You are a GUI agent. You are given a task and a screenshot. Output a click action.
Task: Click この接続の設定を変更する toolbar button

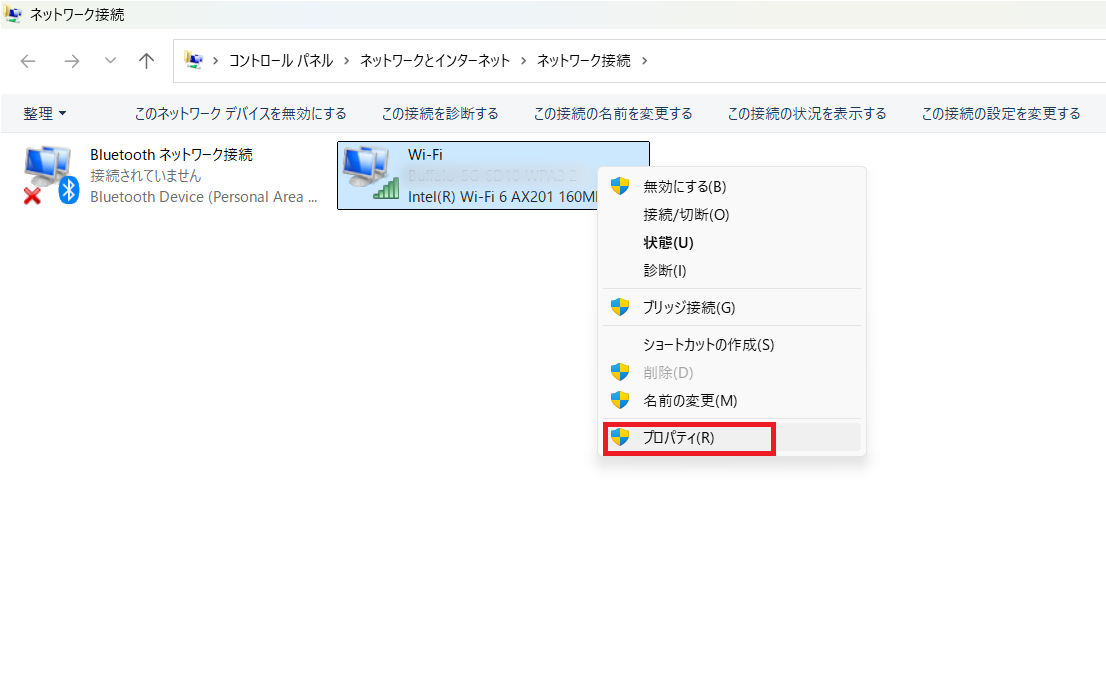tap(1000, 114)
